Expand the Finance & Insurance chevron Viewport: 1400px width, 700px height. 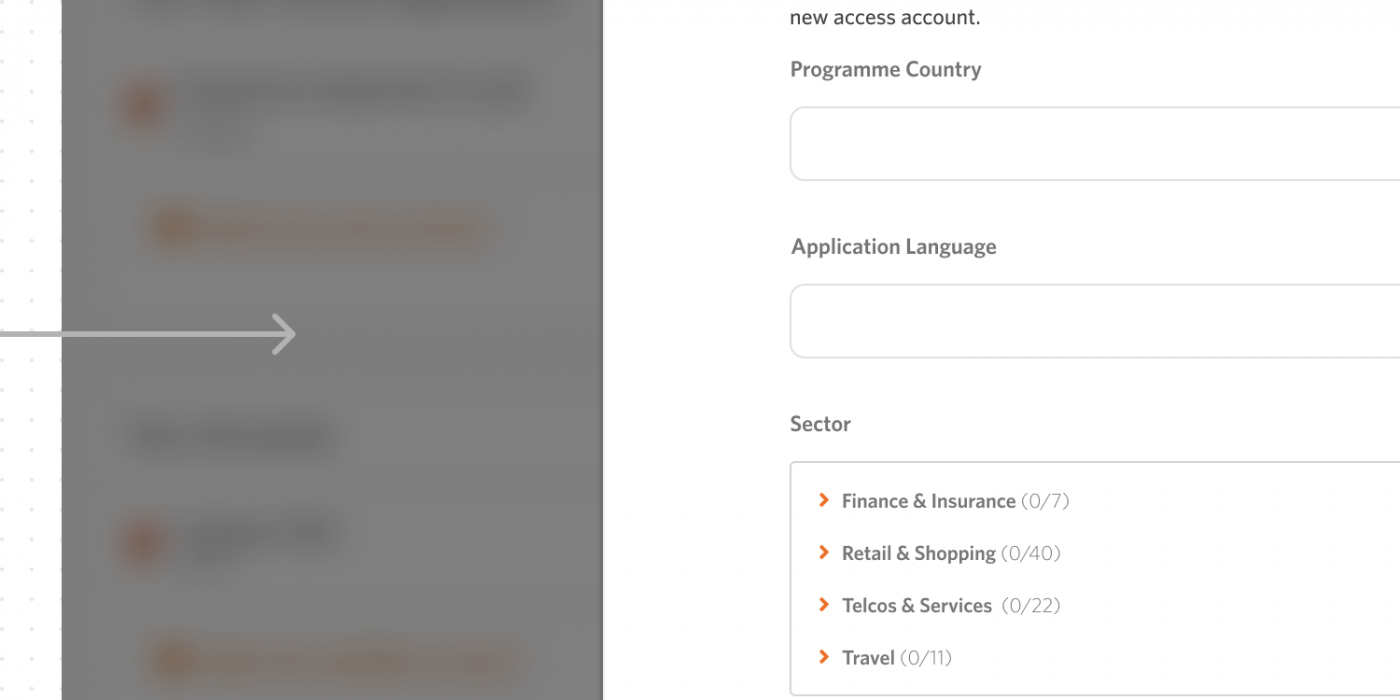pyautogui.click(x=824, y=500)
